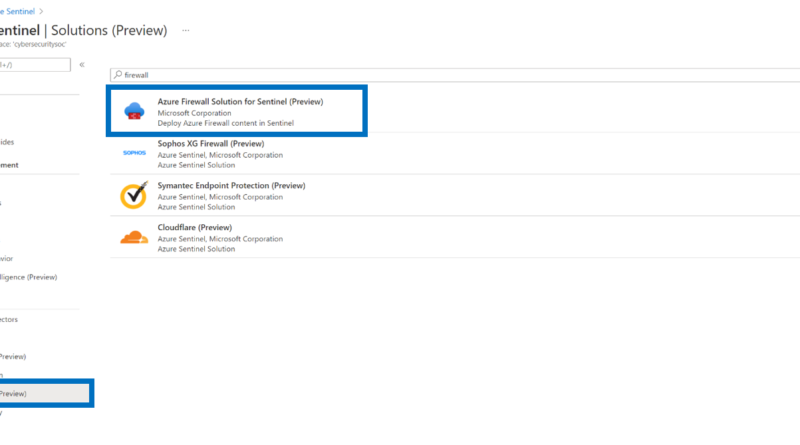This screenshot has width=800, height=445.
Task: Click the Cloudflare orange cloud icon
Action: 134,237
